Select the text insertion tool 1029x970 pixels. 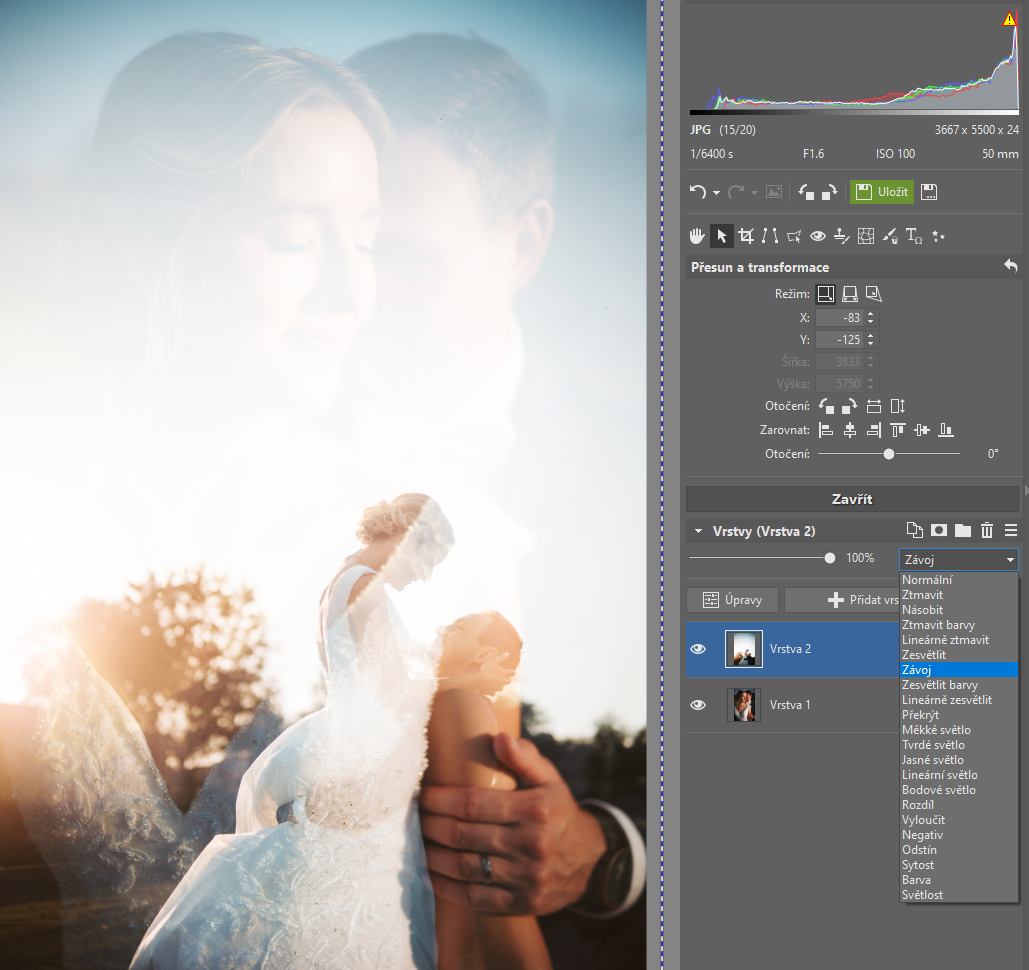tap(913, 236)
